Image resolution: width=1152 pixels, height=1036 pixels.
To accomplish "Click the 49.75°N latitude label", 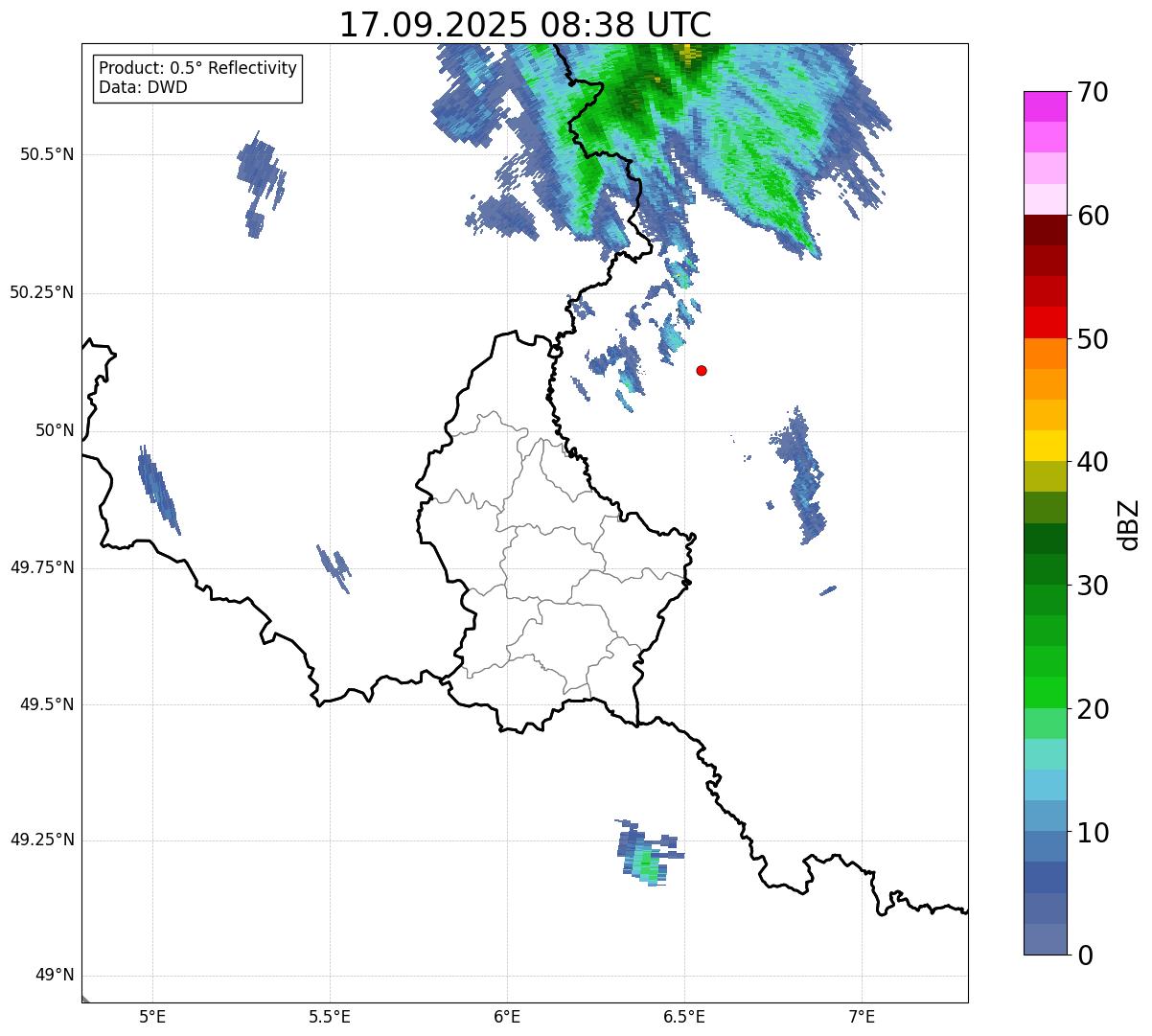I will point(42,567).
